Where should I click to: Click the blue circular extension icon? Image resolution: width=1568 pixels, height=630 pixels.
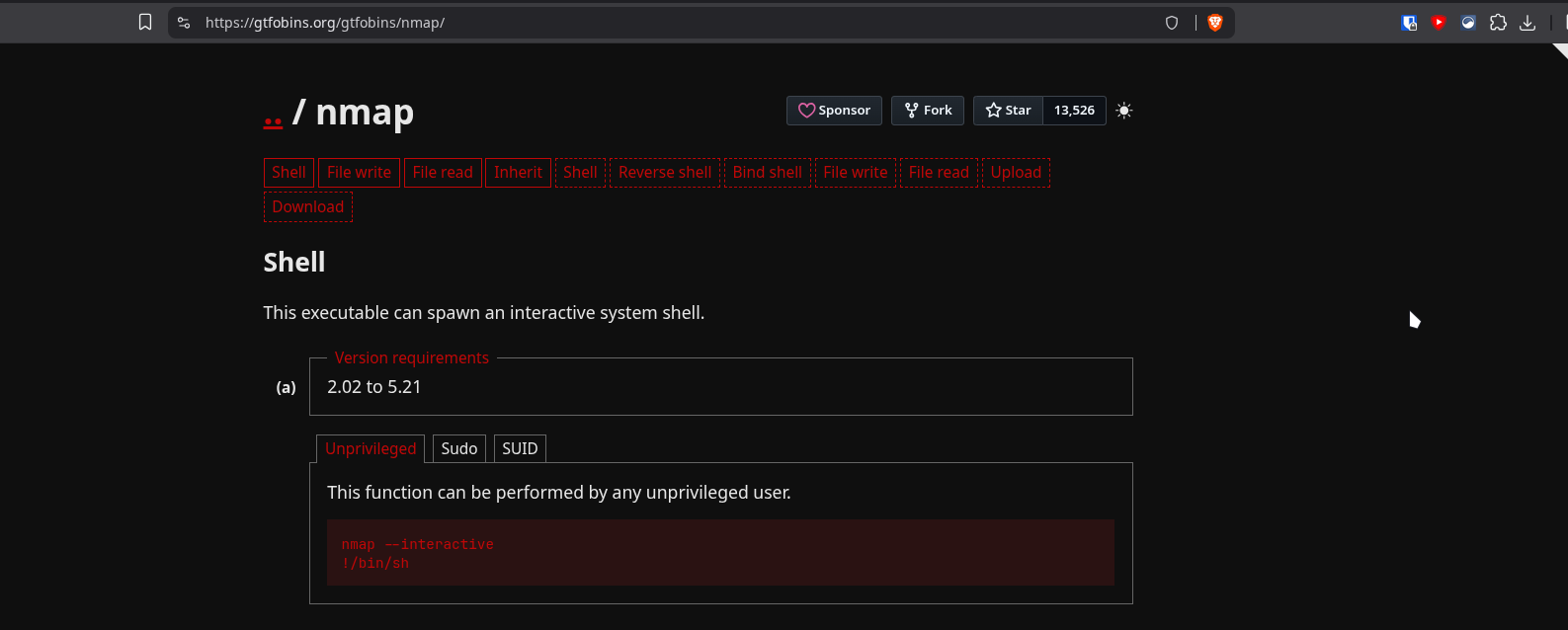pos(1468,23)
